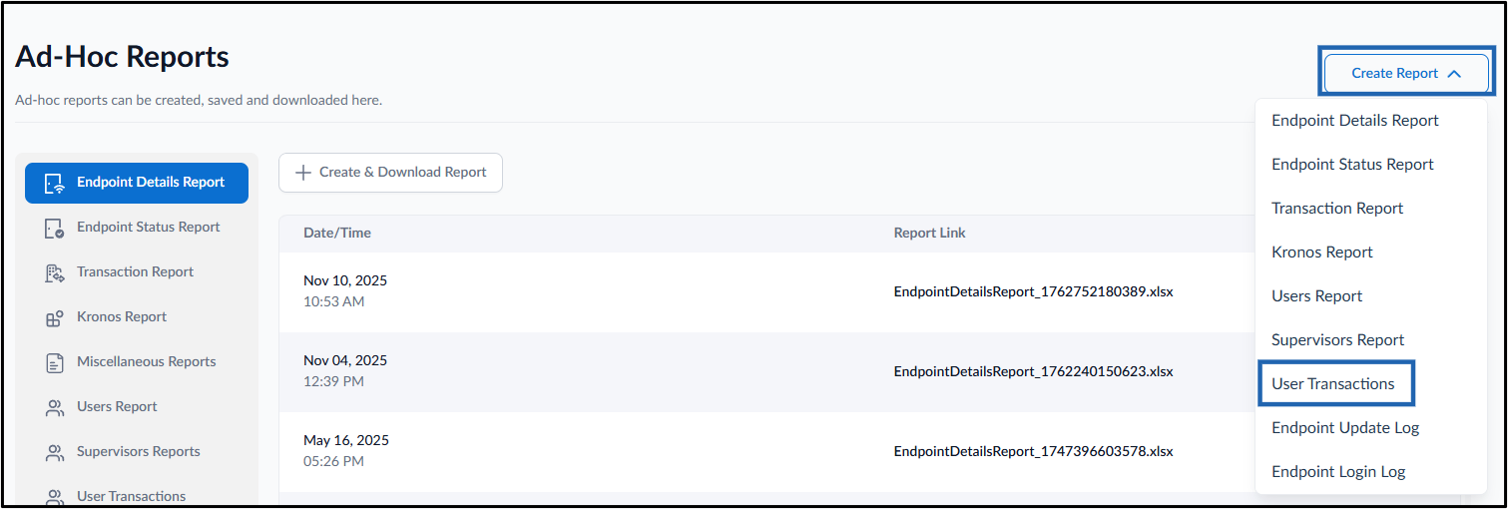Download EndpointDetailsReport_1747396603578.xlsx

click(x=1033, y=452)
